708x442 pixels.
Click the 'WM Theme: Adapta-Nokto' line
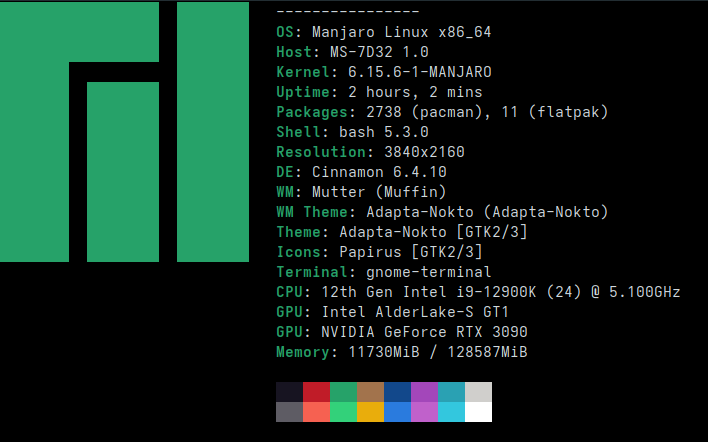coord(442,212)
